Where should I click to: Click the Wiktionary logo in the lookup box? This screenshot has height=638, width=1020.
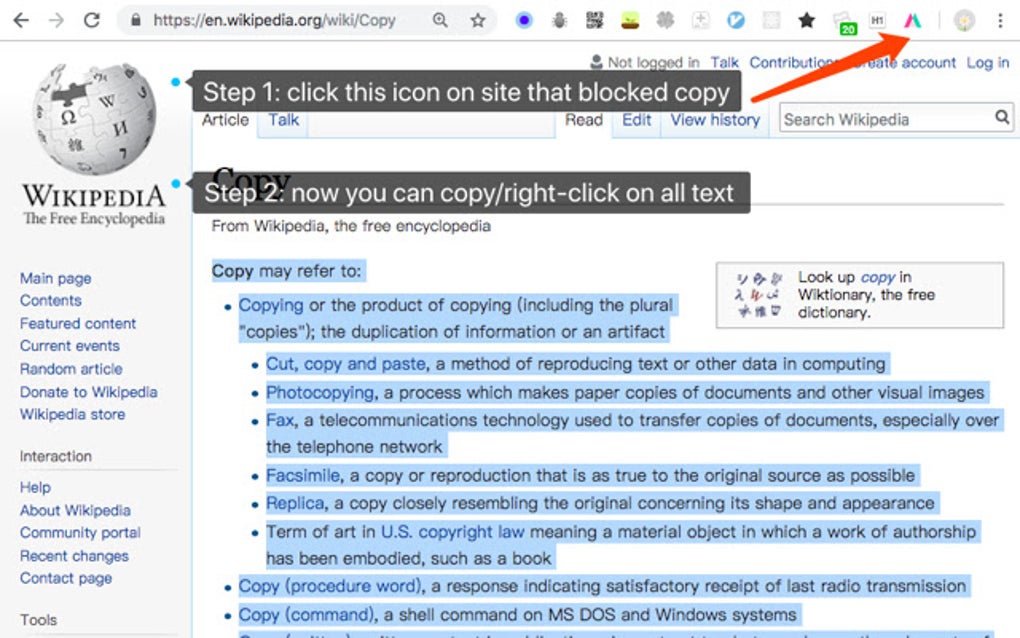[758, 295]
